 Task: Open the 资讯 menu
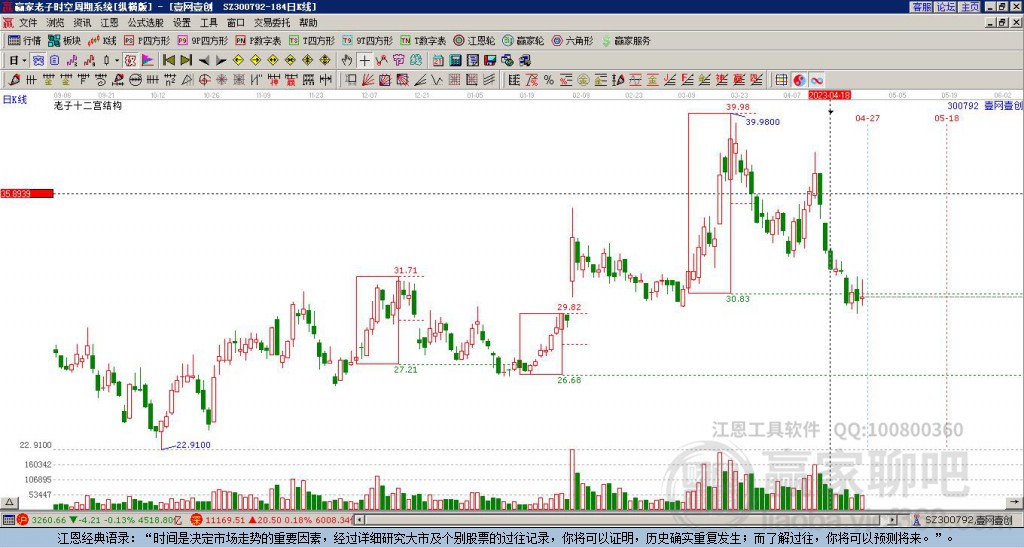[82, 23]
